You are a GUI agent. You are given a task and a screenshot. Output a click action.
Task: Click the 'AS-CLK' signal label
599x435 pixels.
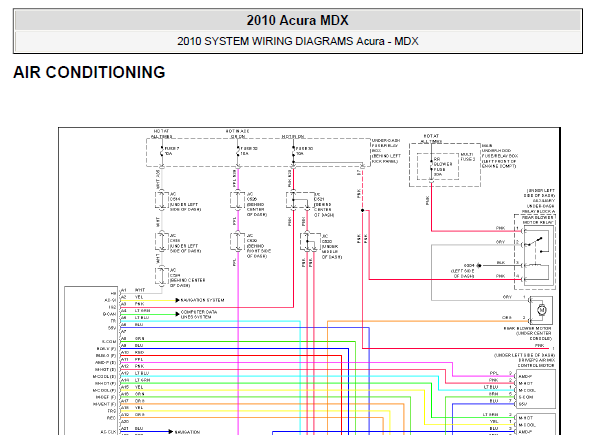coord(108,432)
